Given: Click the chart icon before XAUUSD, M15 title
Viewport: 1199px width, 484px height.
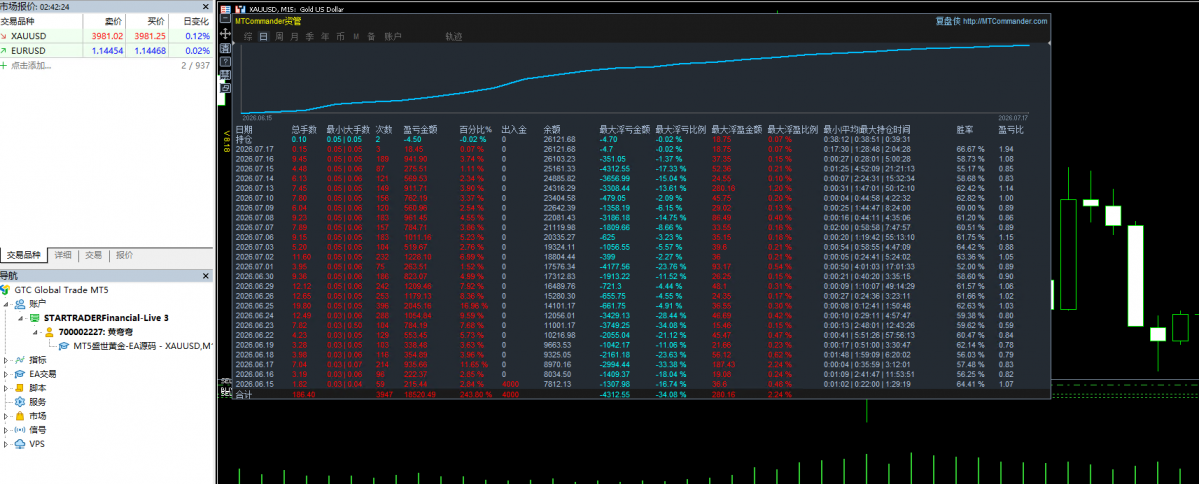Looking at the screenshot, I should [238, 8].
